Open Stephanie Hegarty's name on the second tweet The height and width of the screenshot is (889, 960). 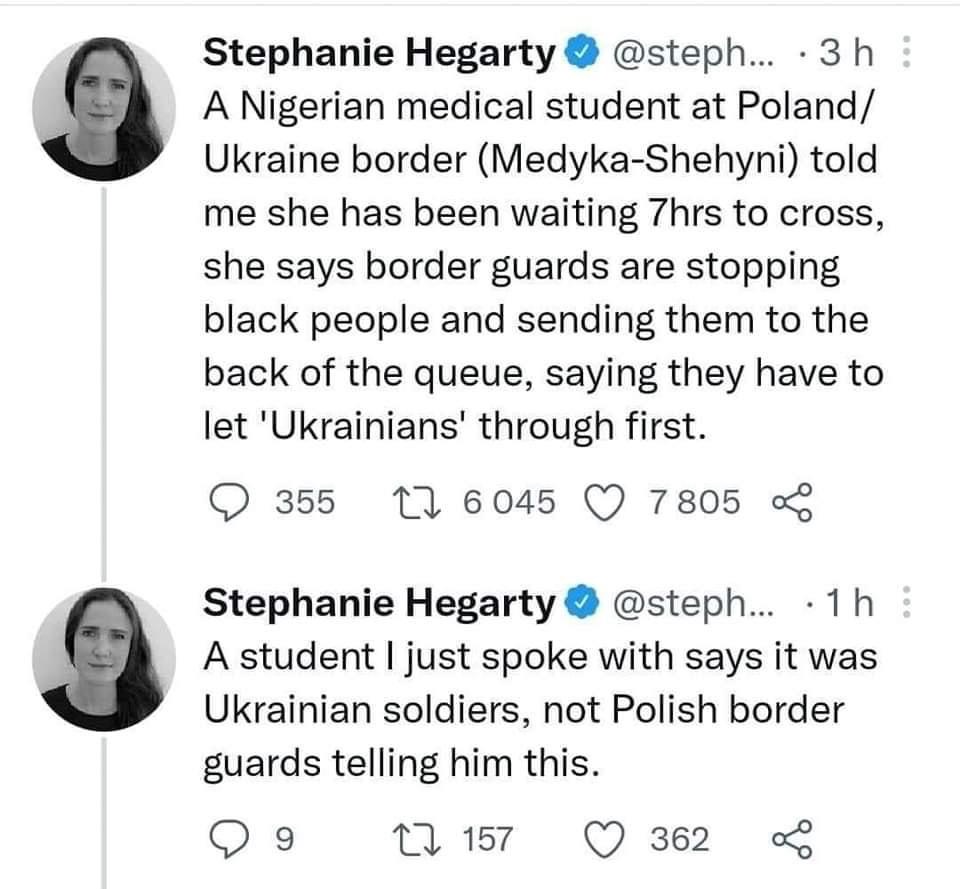(379, 604)
